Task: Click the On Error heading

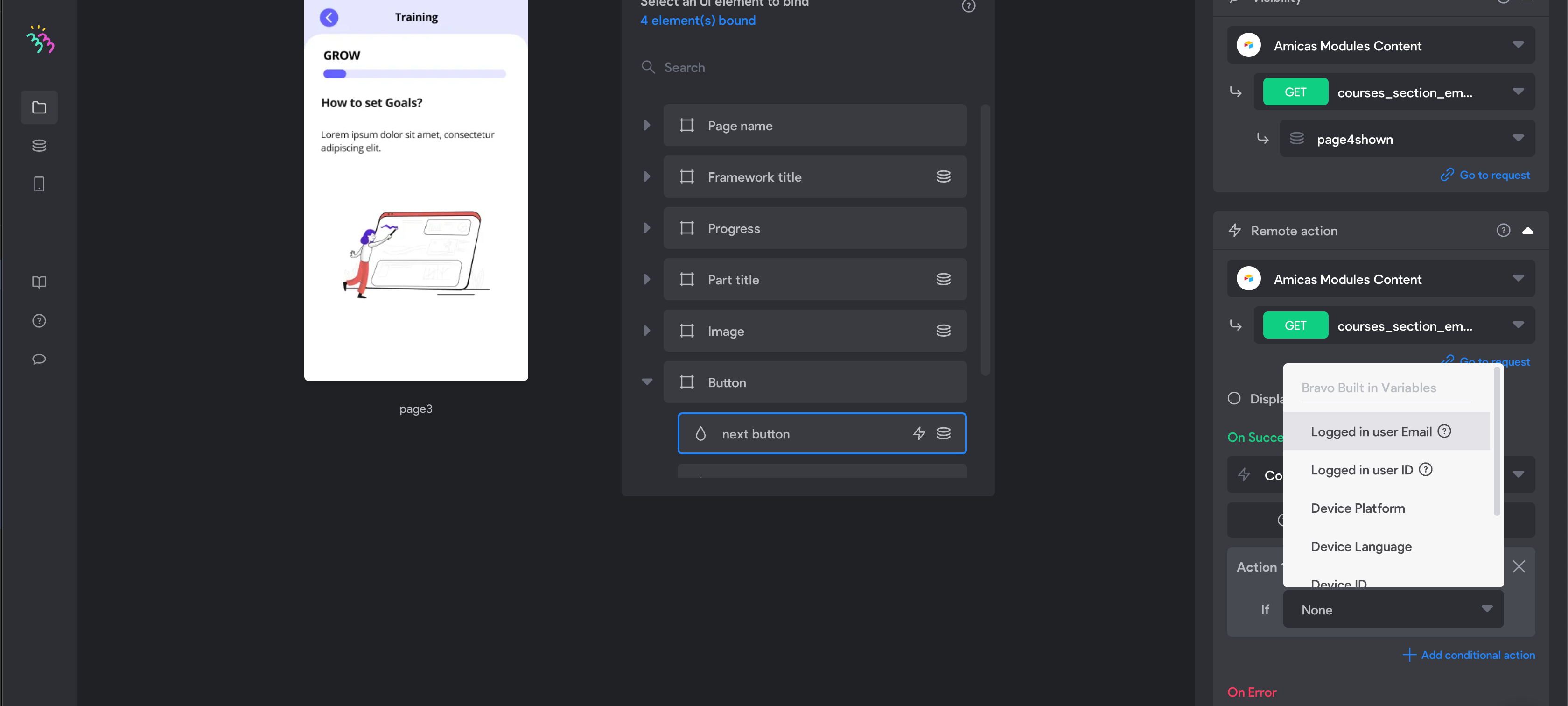Action: 1252,692
